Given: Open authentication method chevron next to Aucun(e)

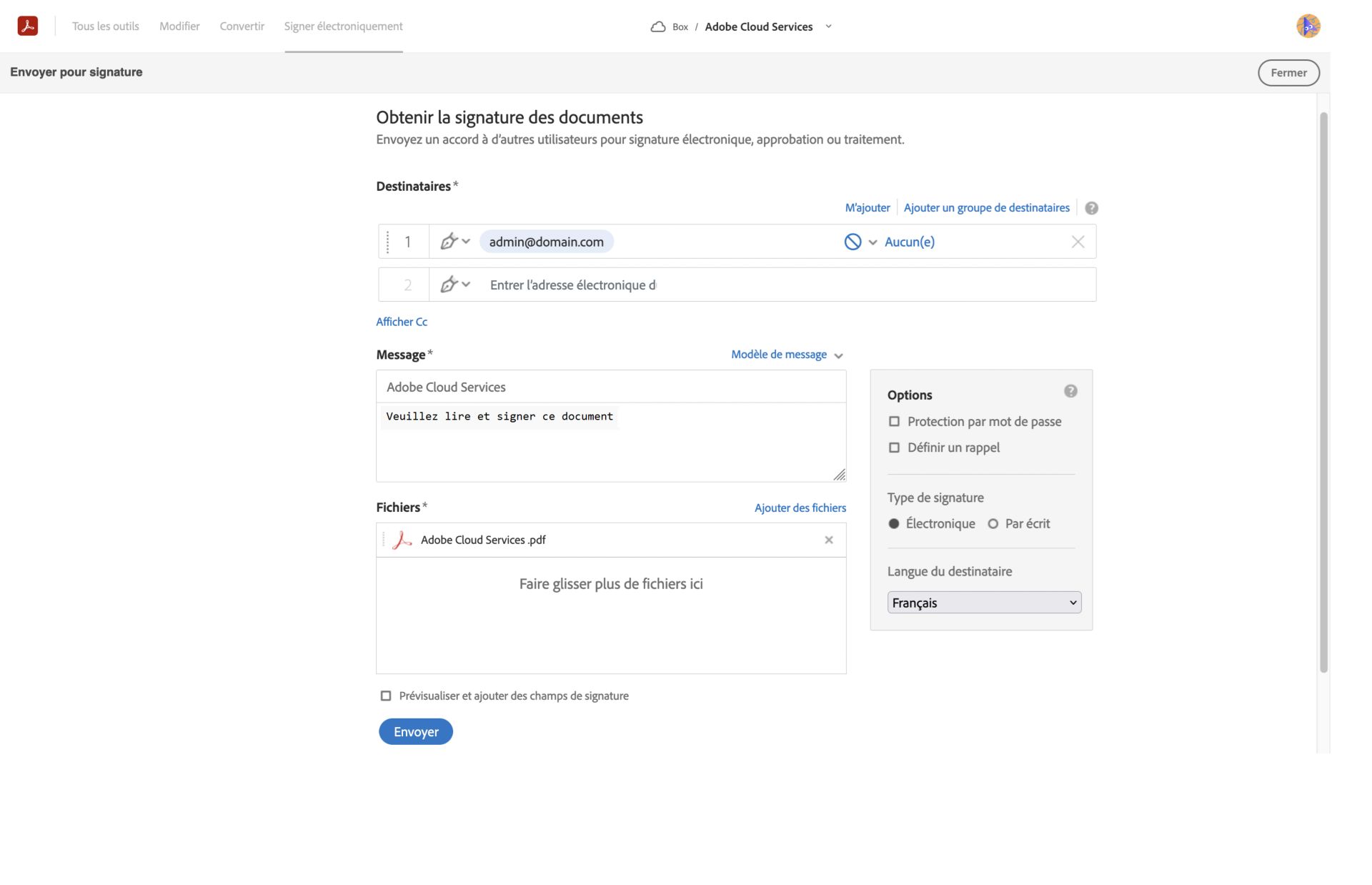Looking at the screenshot, I should [873, 242].
